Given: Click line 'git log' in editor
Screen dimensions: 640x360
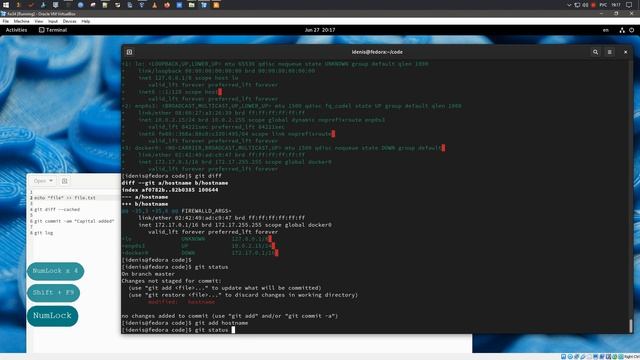Looking at the screenshot, I should [43, 233].
